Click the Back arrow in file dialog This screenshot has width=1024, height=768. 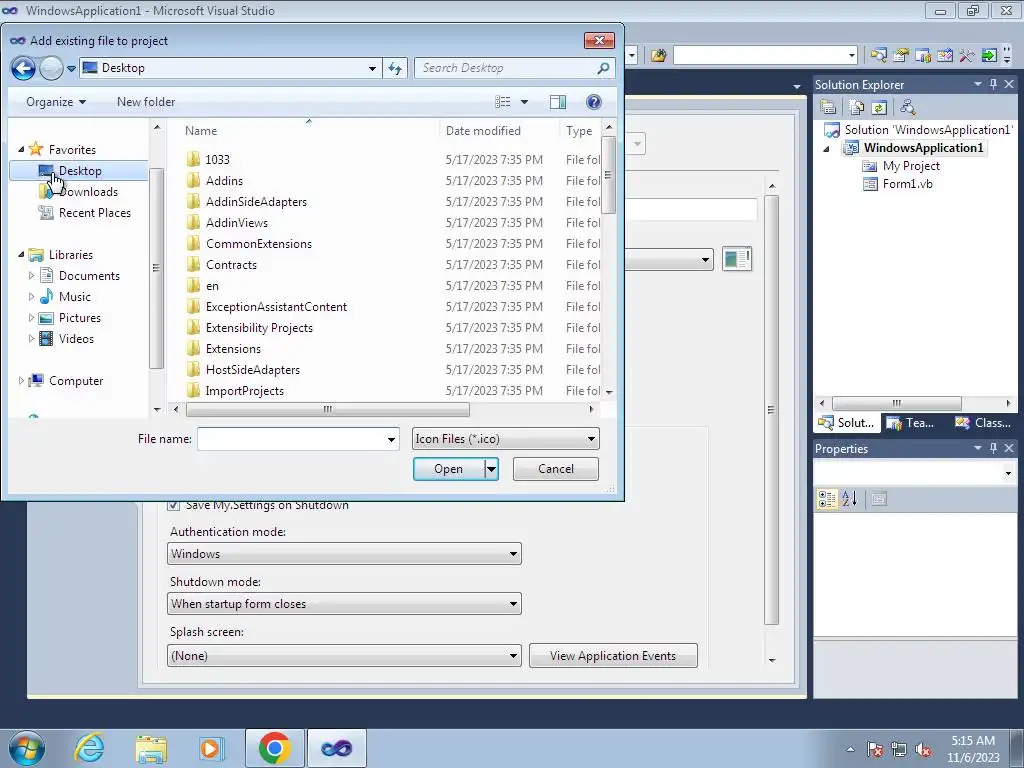click(23, 68)
